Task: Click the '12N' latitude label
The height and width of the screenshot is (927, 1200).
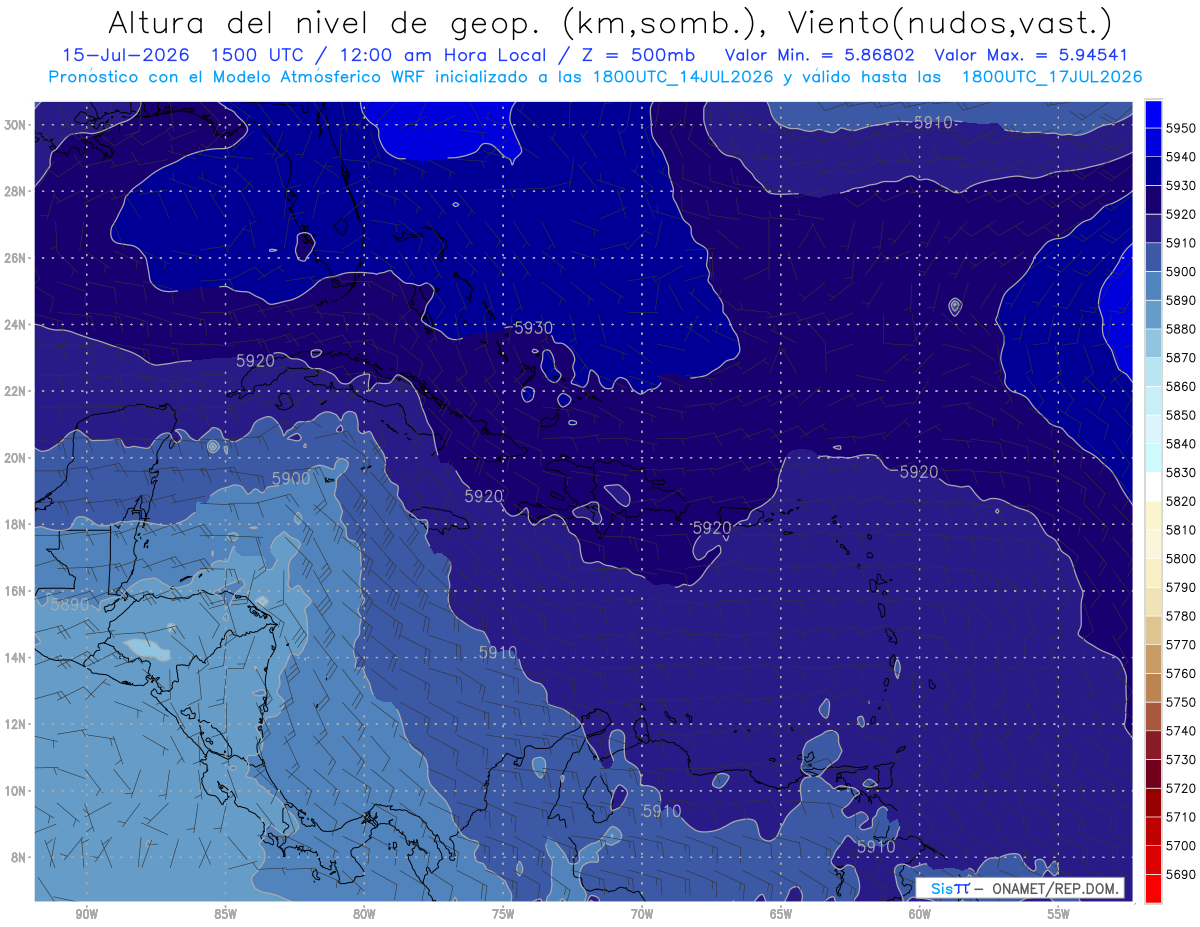Action: click(x=15, y=724)
